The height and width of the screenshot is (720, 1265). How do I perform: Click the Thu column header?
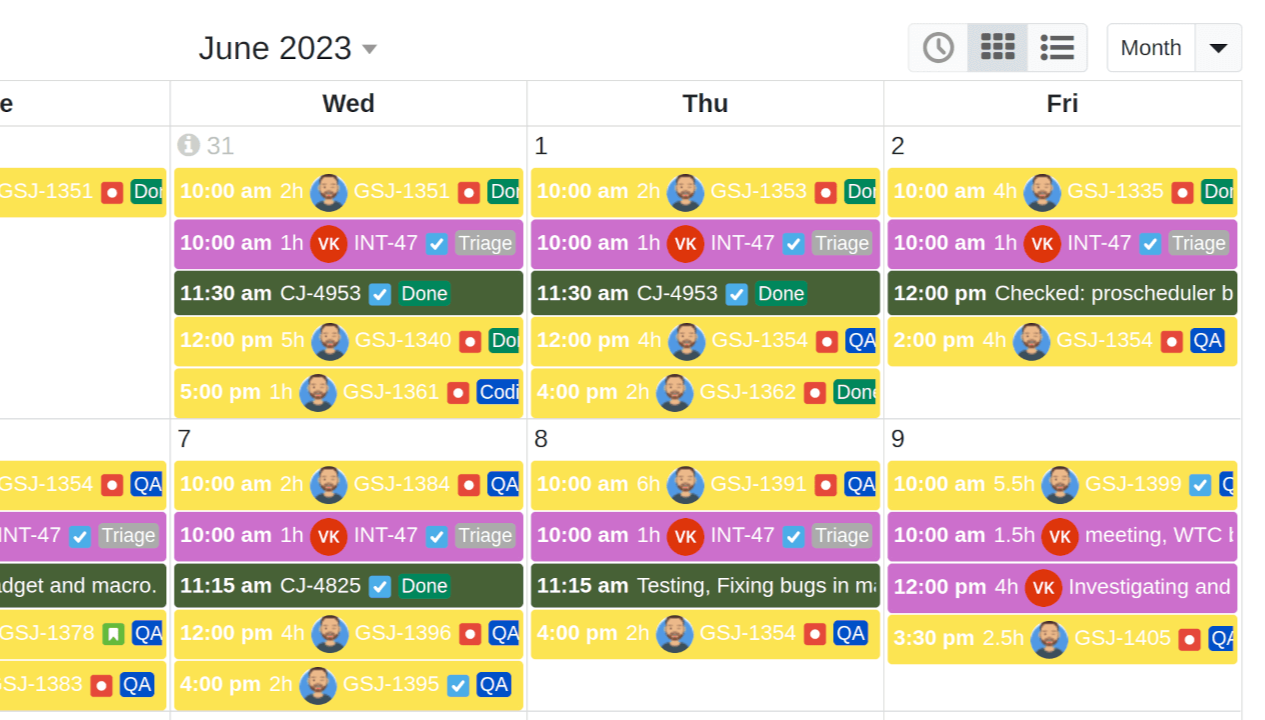pyautogui.click(x=705, y=103)
